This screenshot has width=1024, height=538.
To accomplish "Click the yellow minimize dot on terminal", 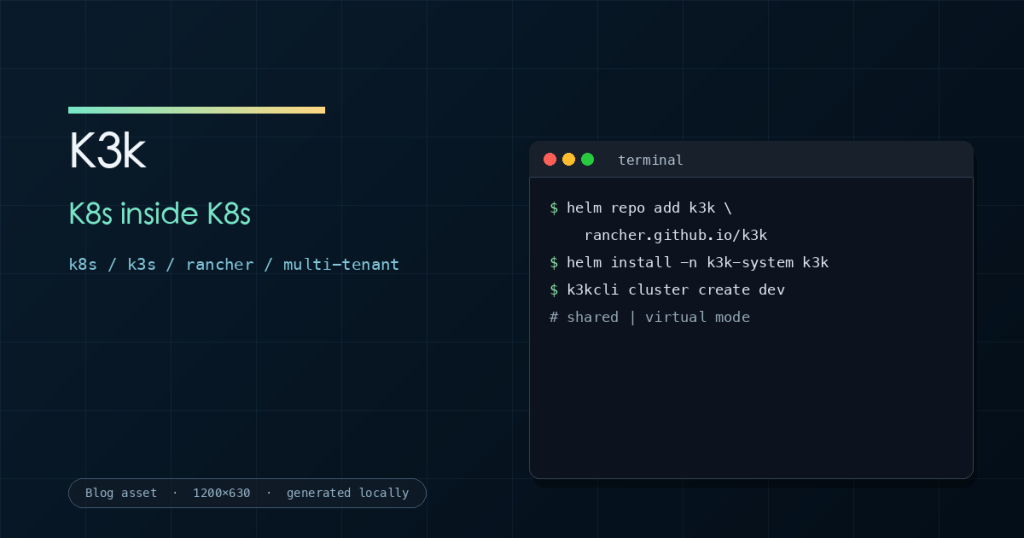I will tap(569, 159).
